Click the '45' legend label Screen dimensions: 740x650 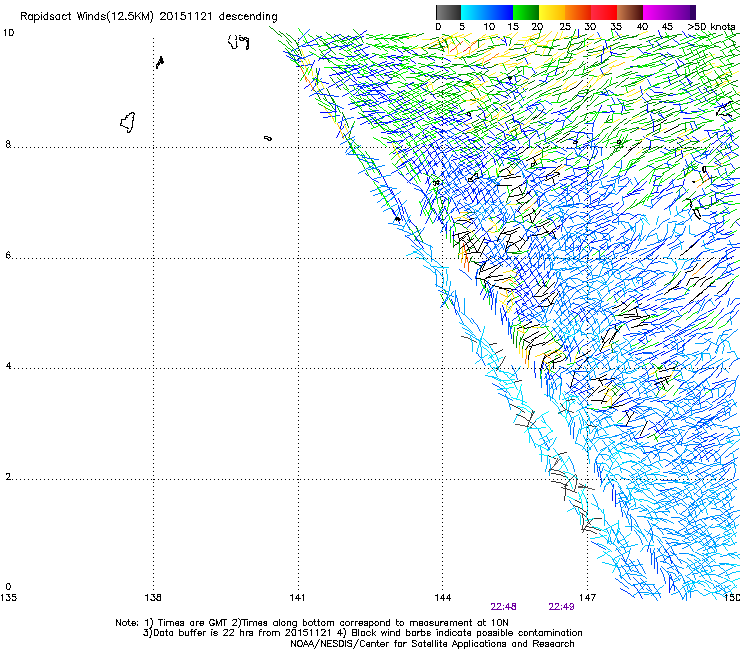(x=667, y=26)
